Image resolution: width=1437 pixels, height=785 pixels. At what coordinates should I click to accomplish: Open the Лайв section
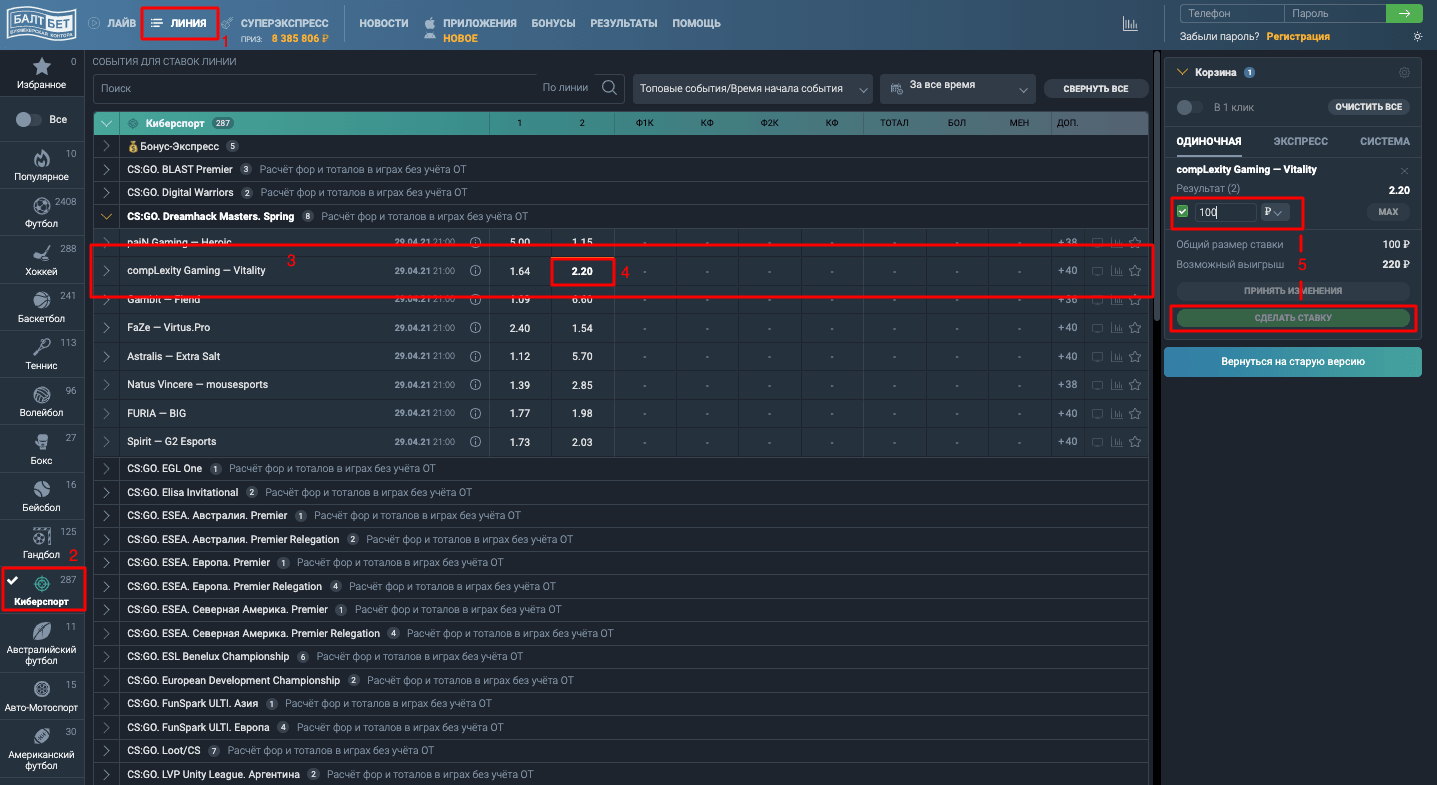coord(112,23)
